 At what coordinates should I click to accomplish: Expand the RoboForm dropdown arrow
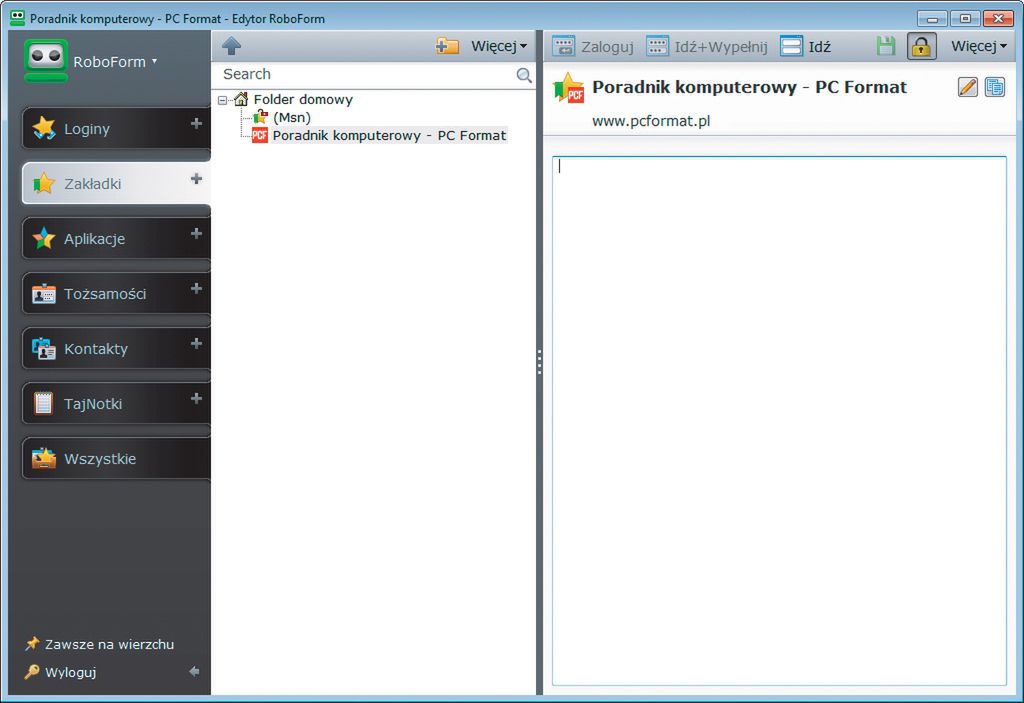coord(155,61)
